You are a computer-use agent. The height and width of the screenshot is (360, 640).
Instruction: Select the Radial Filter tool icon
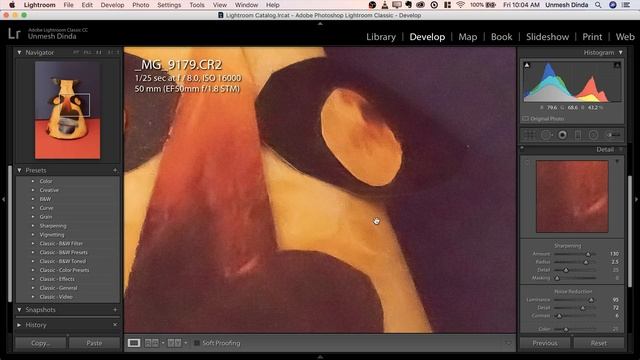593,135
